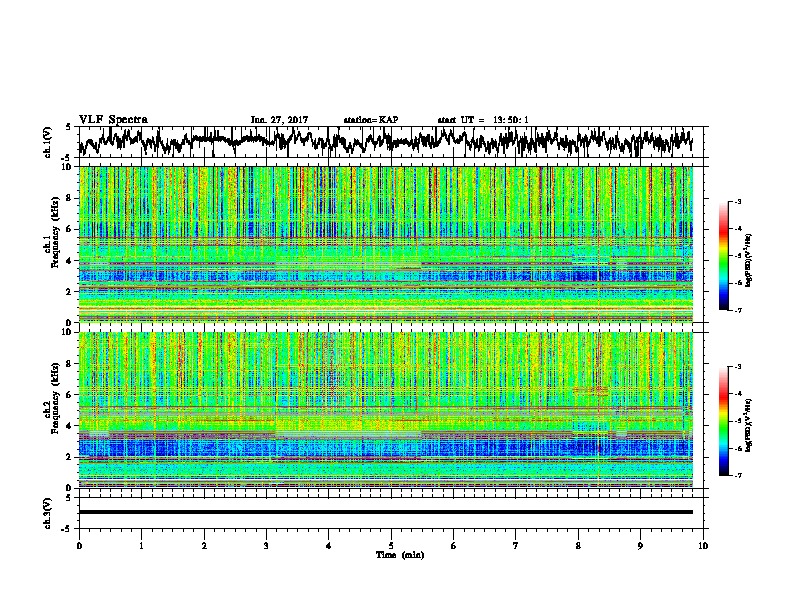Click the ch.1 voltage waveform trace
Image resolution: width=792 pixels, height=612 pixels.
click(x=385, y=141)
